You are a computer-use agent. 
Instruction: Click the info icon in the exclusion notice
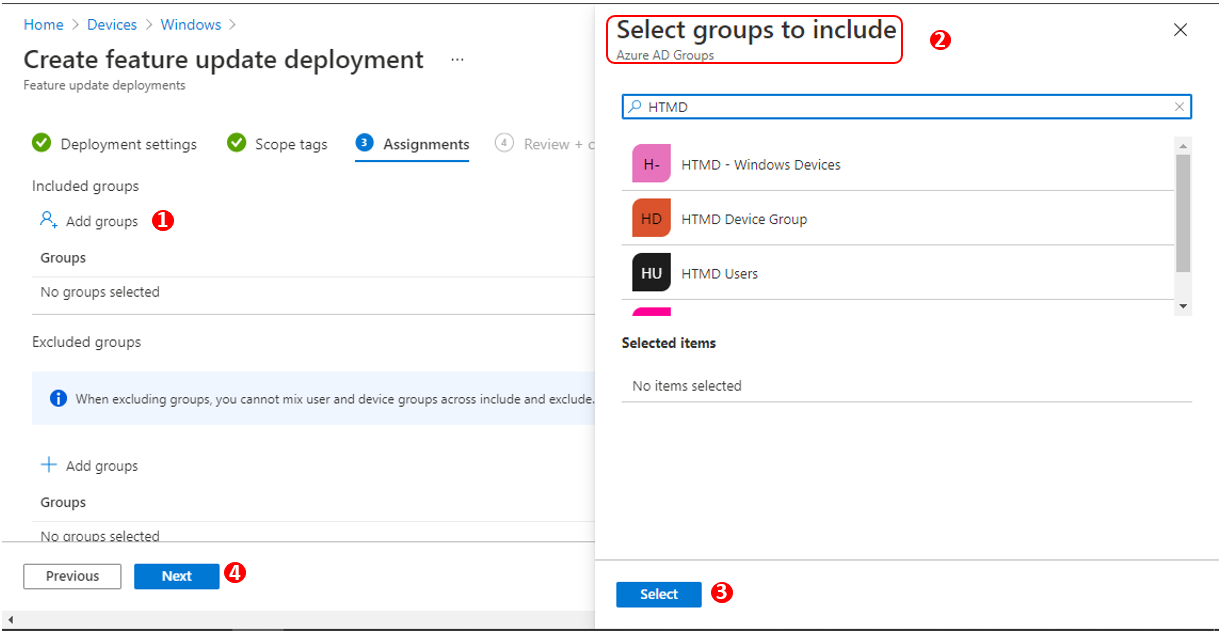click(59, 398)
